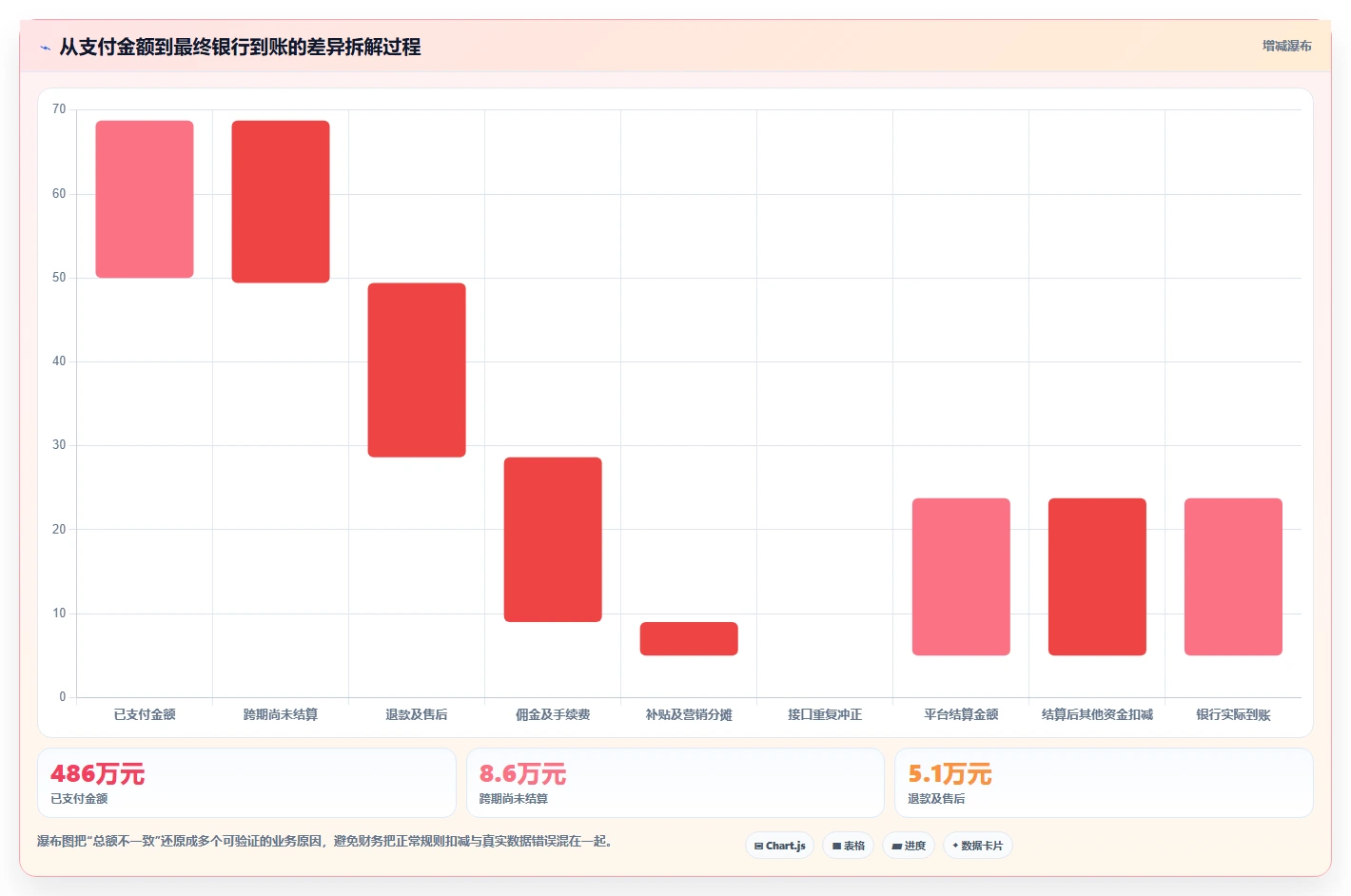Click the 486万元 value in the first stat card

(x=98, y=774)
